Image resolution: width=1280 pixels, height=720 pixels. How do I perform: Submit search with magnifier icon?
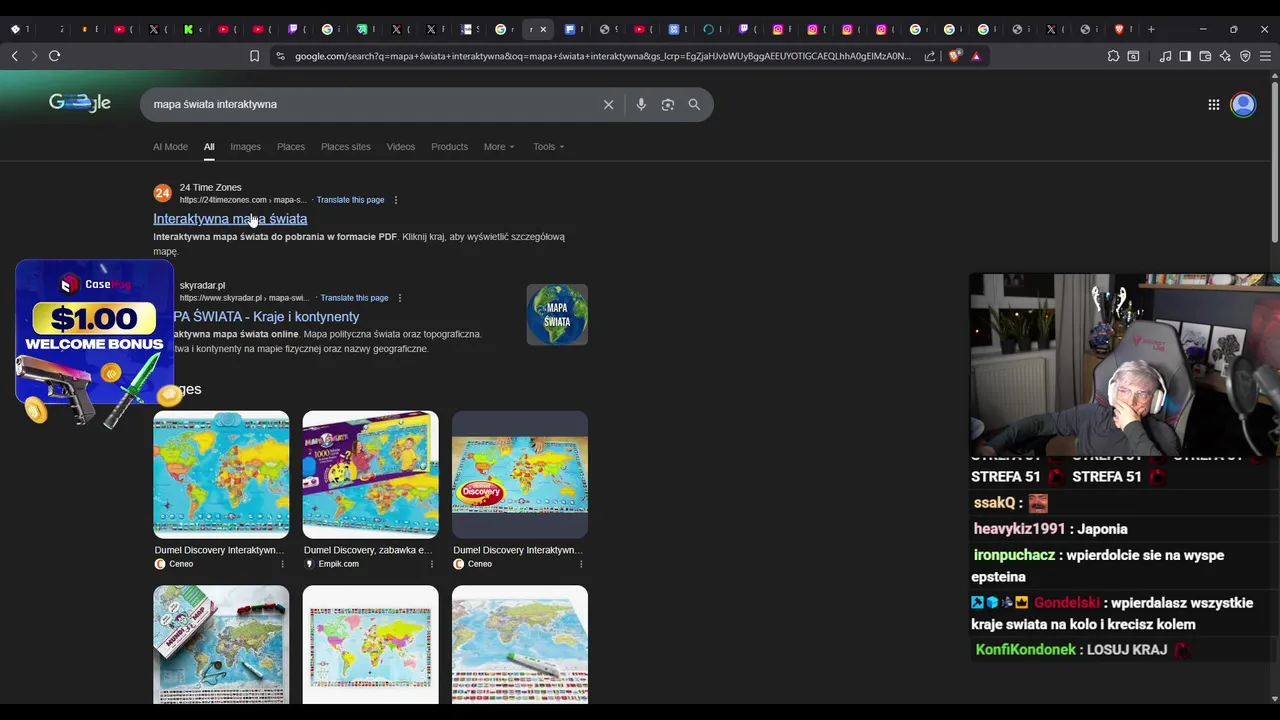(x=694, y=104)
